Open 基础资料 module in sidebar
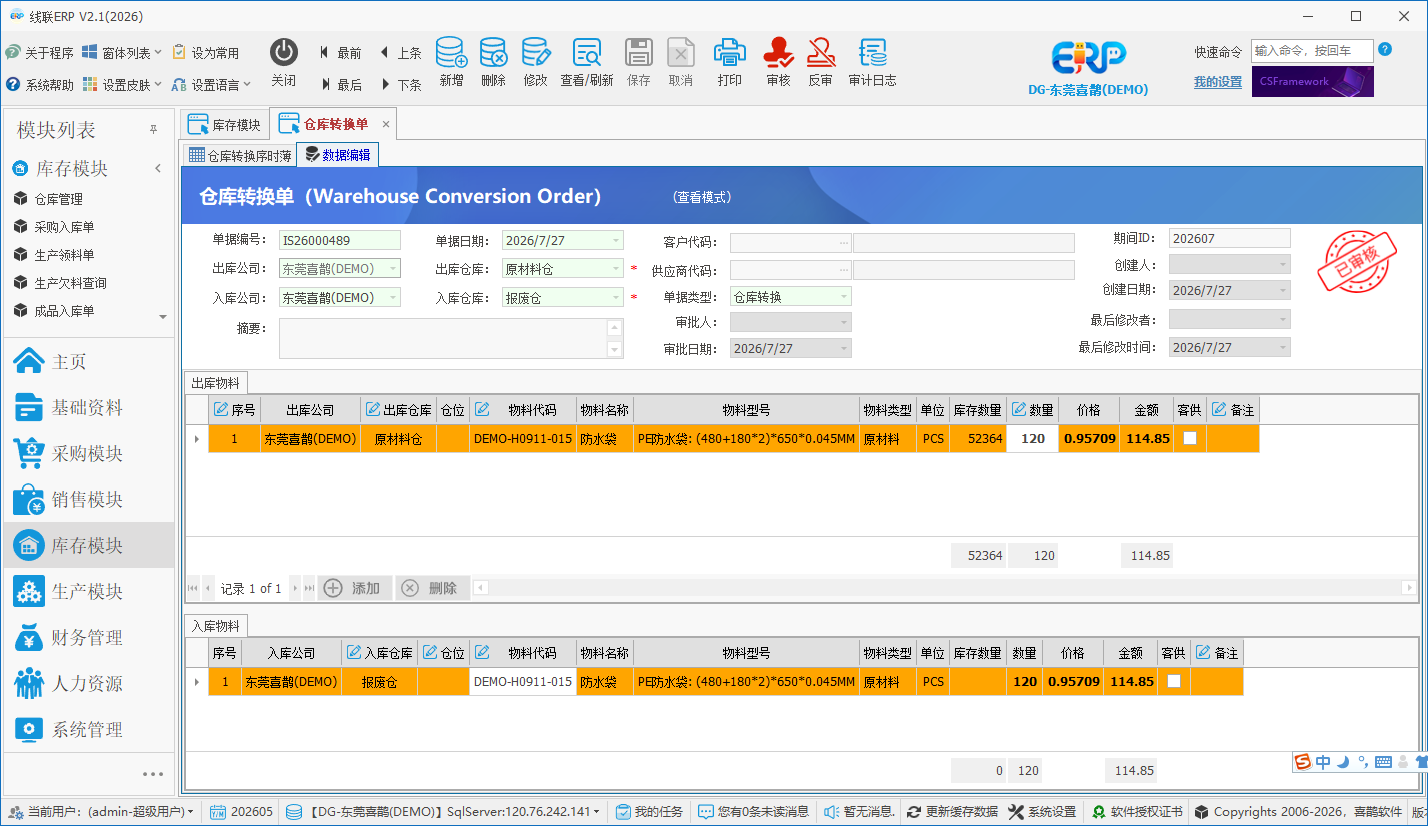 [x=88, y=408]
